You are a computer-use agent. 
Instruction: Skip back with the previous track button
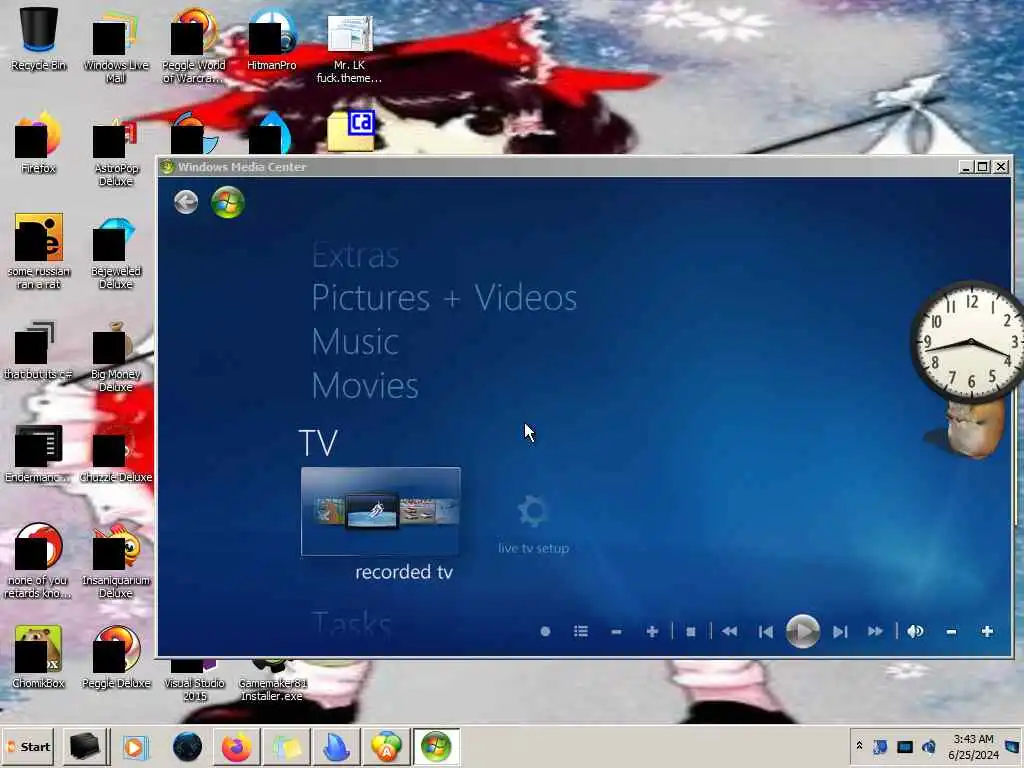point(765,632)
